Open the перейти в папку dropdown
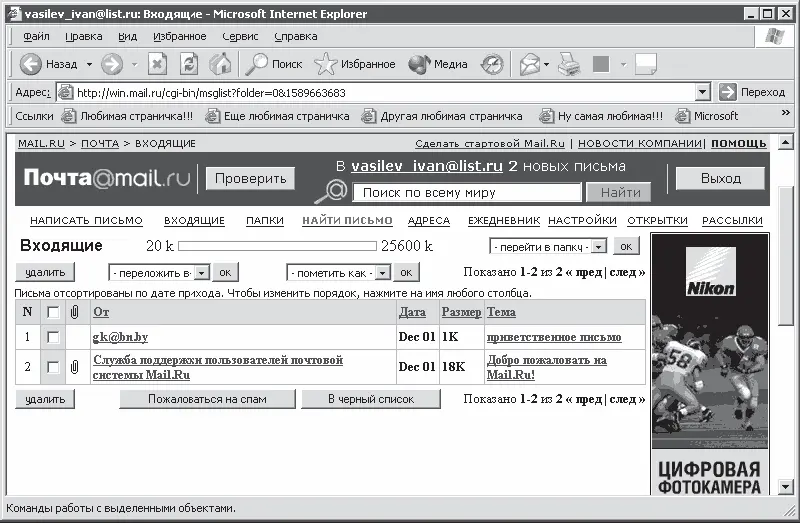 pos(548,246)
